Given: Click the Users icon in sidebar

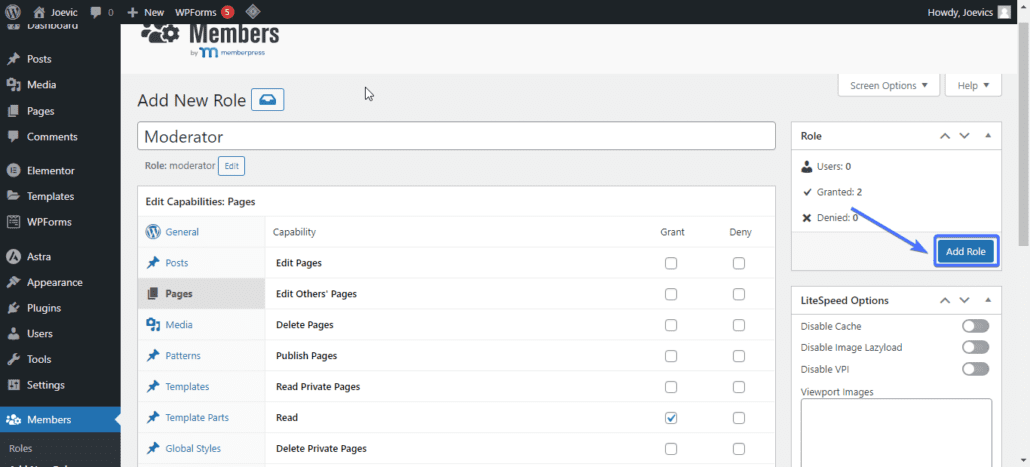Looking at the screenshot, I should click(13, 334).
